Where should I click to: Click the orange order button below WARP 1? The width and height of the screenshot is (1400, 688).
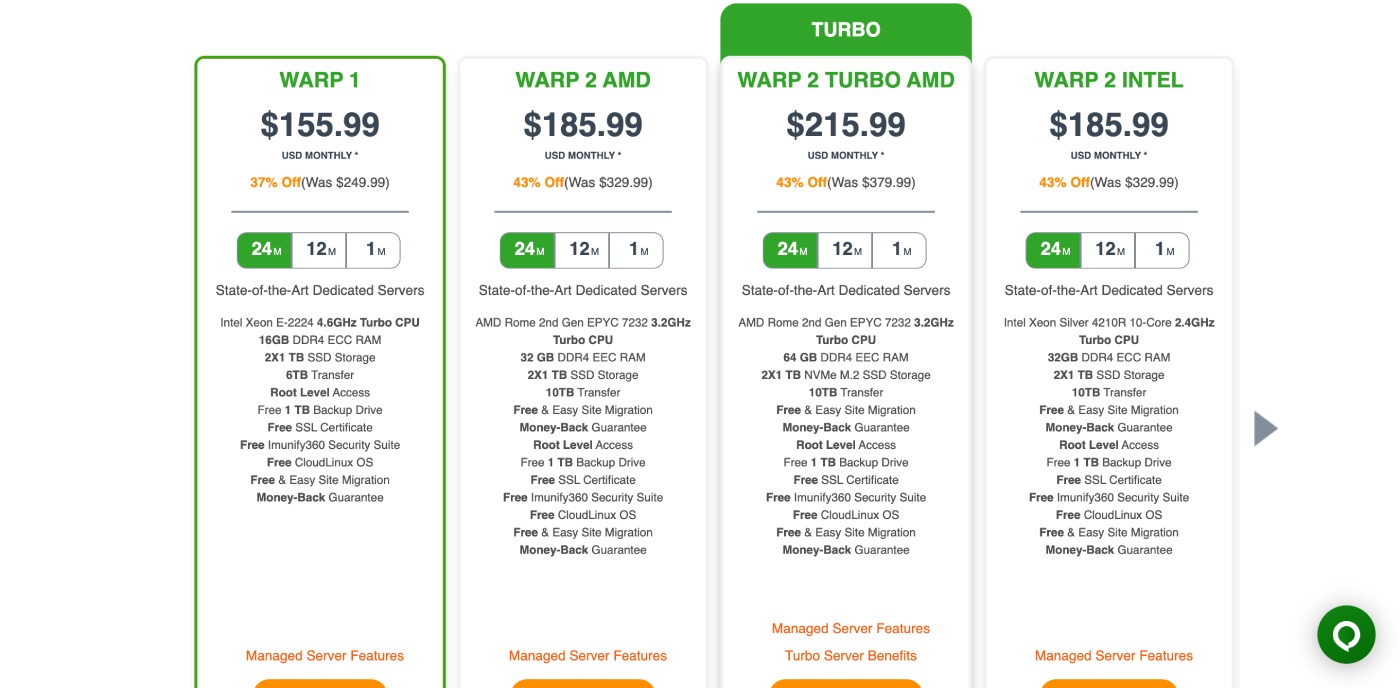click(x=319, y=684)
